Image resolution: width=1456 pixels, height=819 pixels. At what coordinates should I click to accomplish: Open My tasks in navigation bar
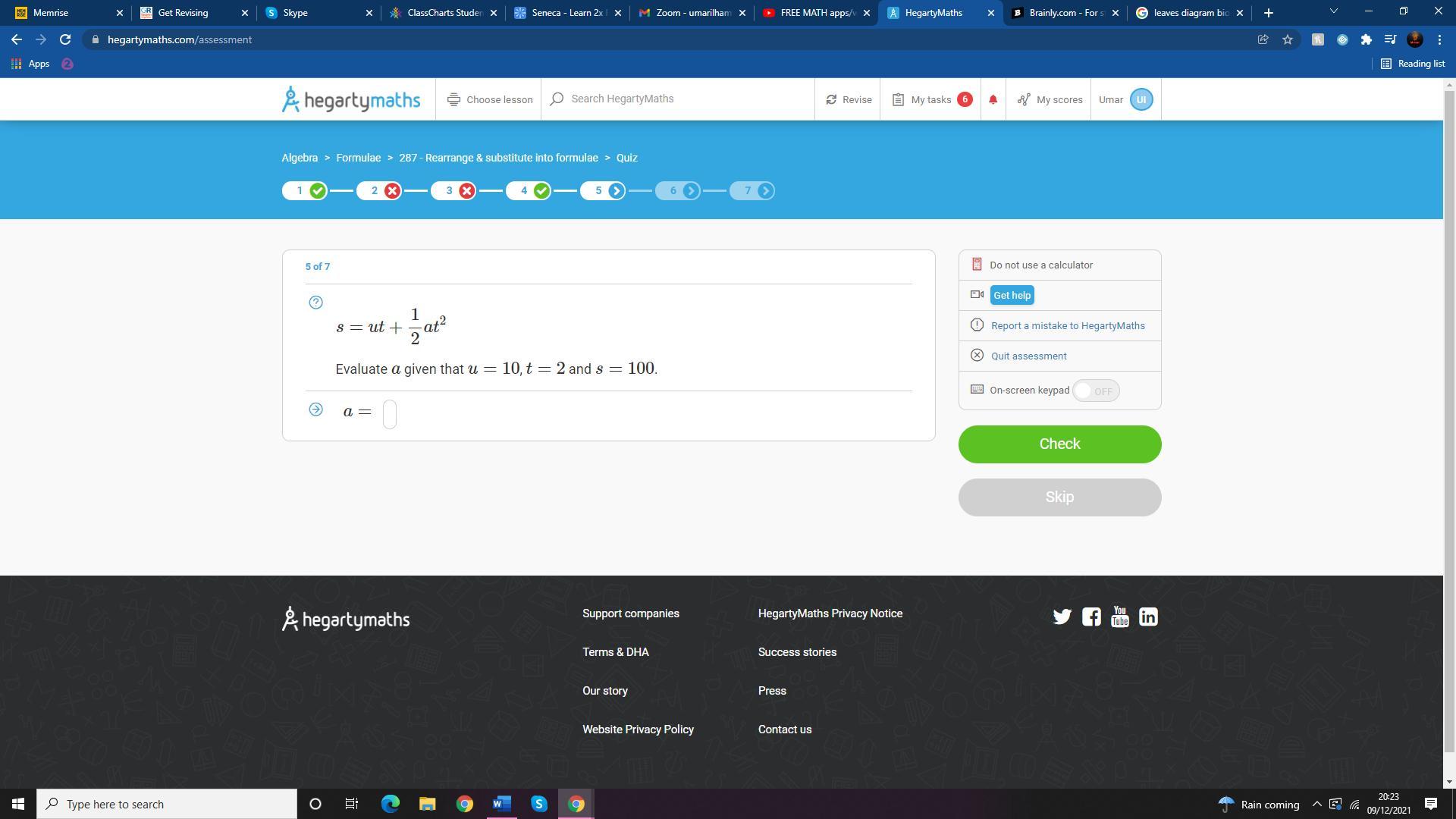pyautogui.click(x=931, y=99)
